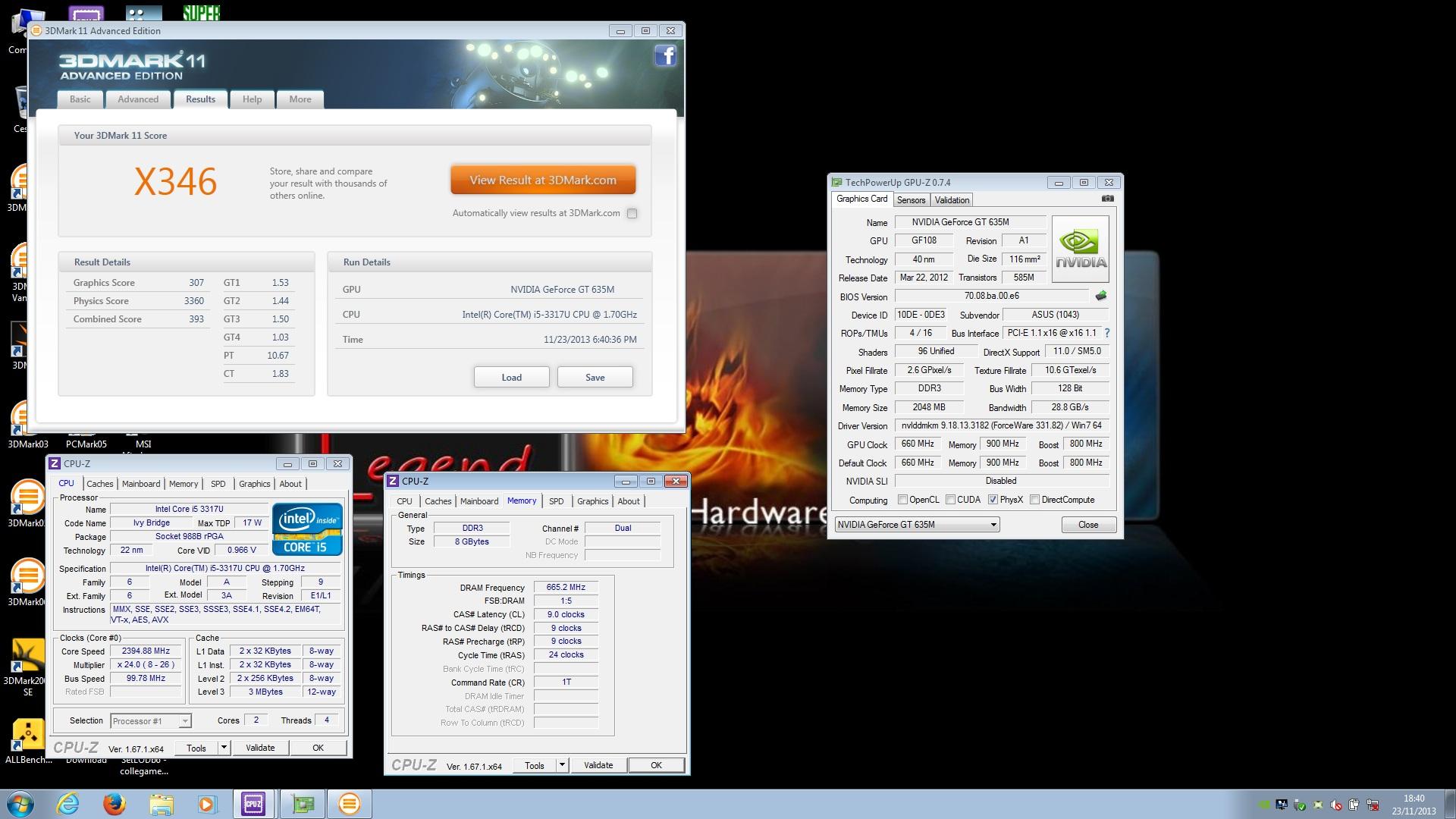Image resolution: width=1456 pixels, height=819 pixels.
Task: Click network disconnected tray icon
Action: pos(1373,805)
